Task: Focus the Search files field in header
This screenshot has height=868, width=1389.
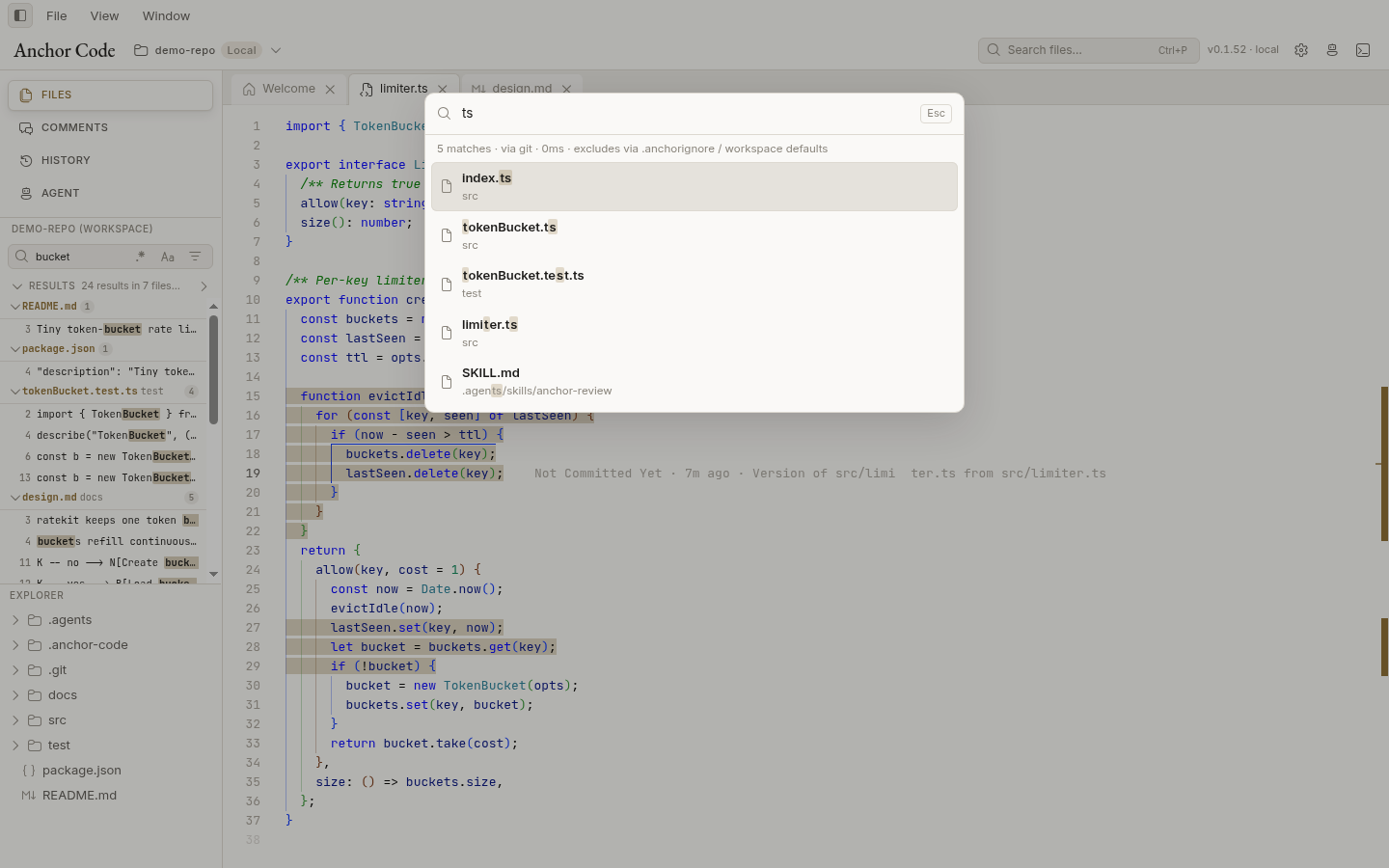Action: click(x=1089, y=50)
